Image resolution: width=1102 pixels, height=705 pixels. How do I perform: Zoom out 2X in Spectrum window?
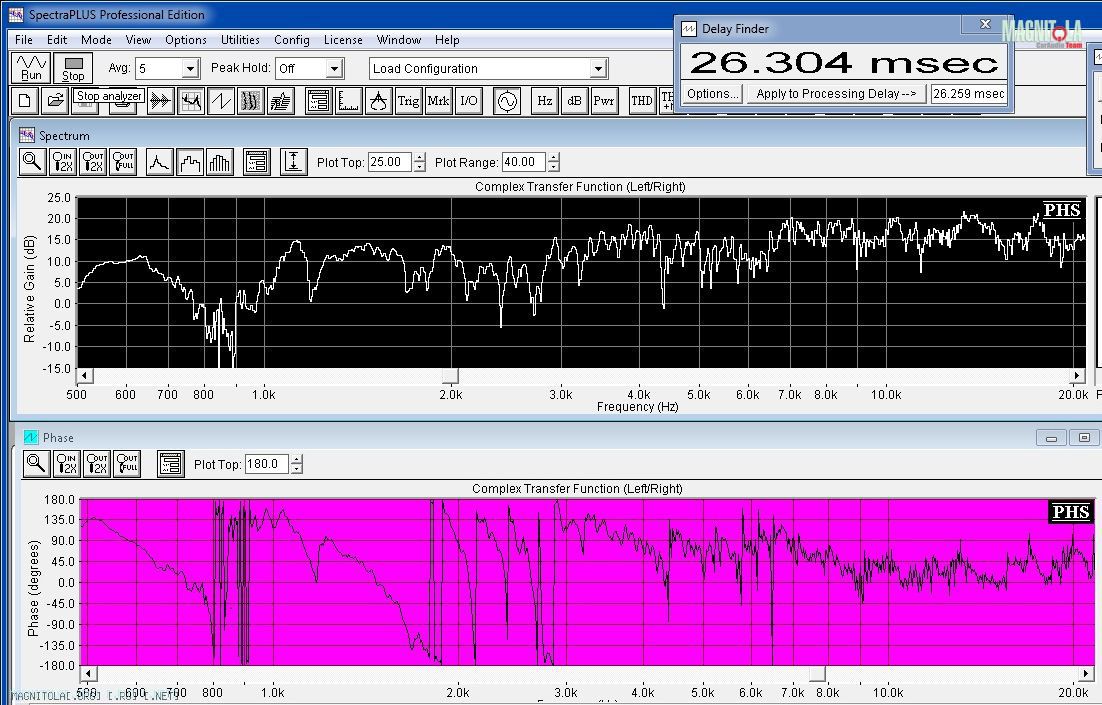(x=93, y=162)
